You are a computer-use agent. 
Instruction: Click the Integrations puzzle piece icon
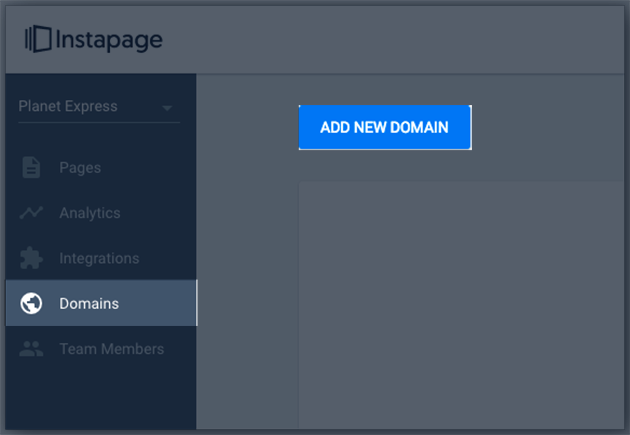tap(31, 258)
